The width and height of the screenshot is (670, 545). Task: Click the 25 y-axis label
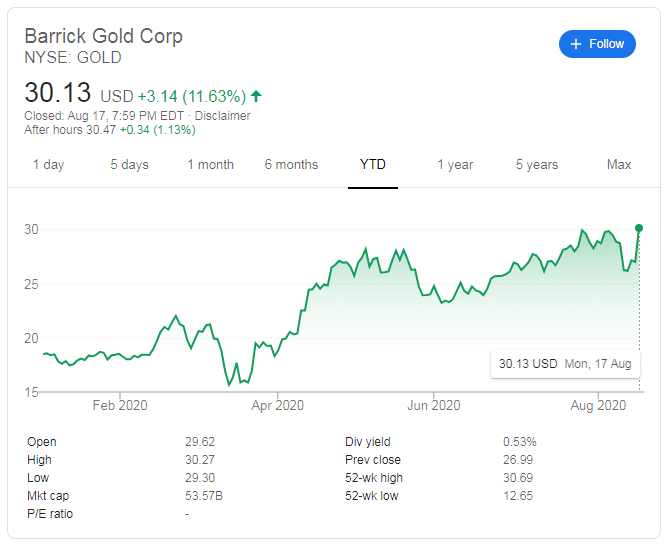[x=31, y=284]
